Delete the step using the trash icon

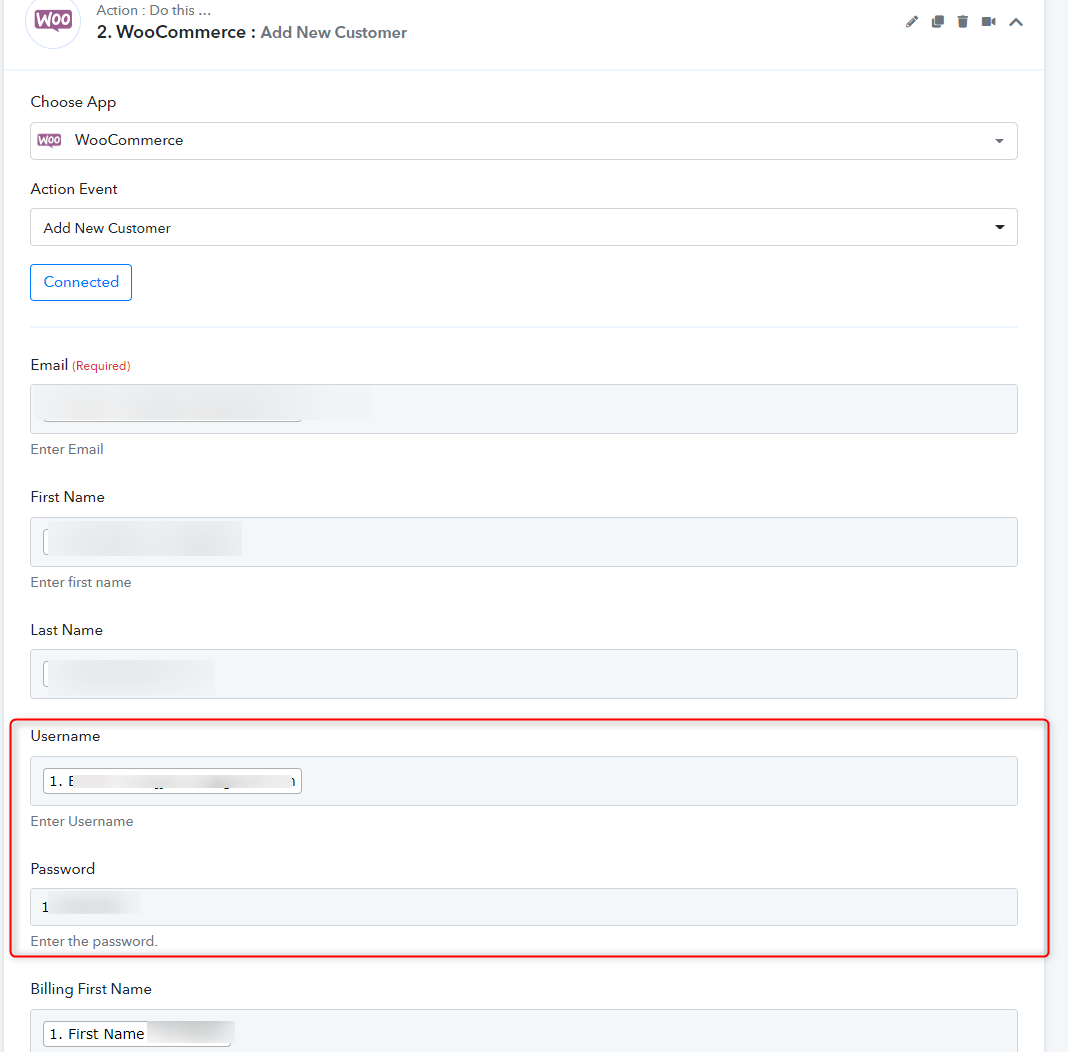click(x=962, y=22)
